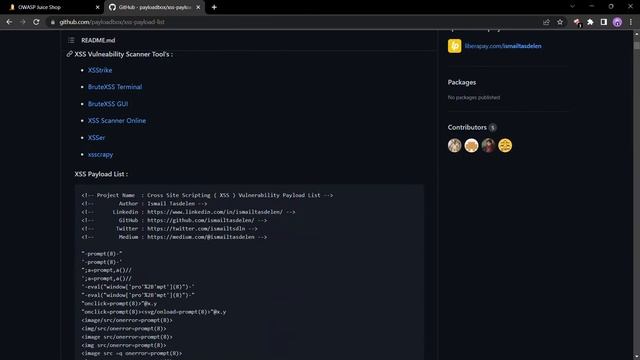Image resolution: width=640 pixels, height=360 pixels.
Task: Open the second contributor avatar
Action: pos(471,145)
